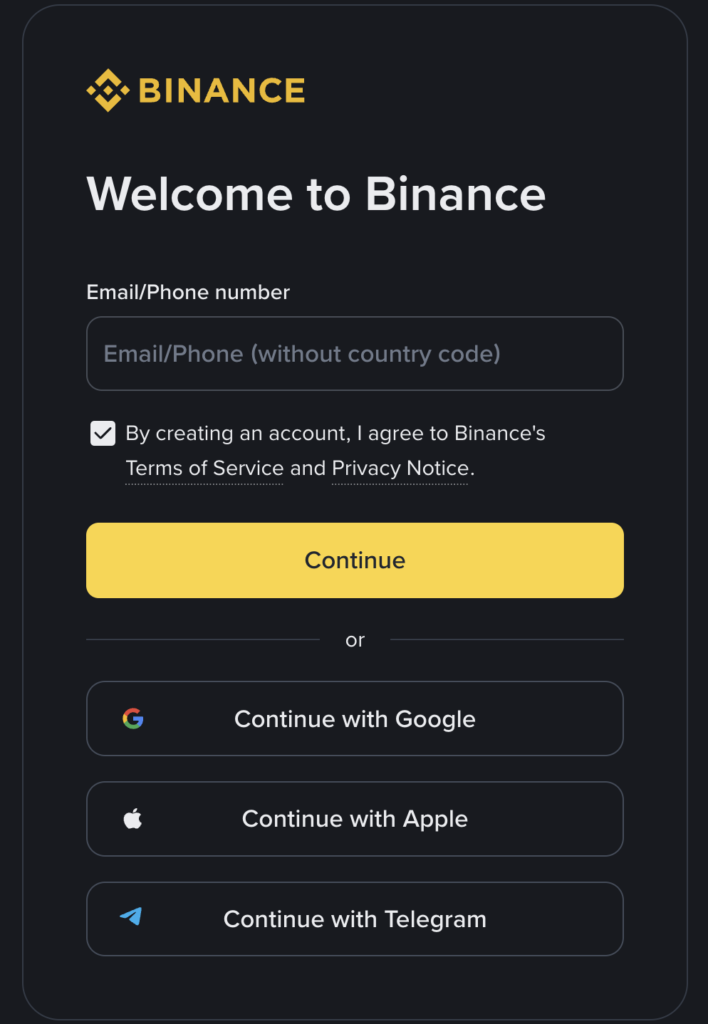Click the Email/Phone number field label
Image resolution: width=708 pixels, height=1024 pixels.
pos(188,292)
